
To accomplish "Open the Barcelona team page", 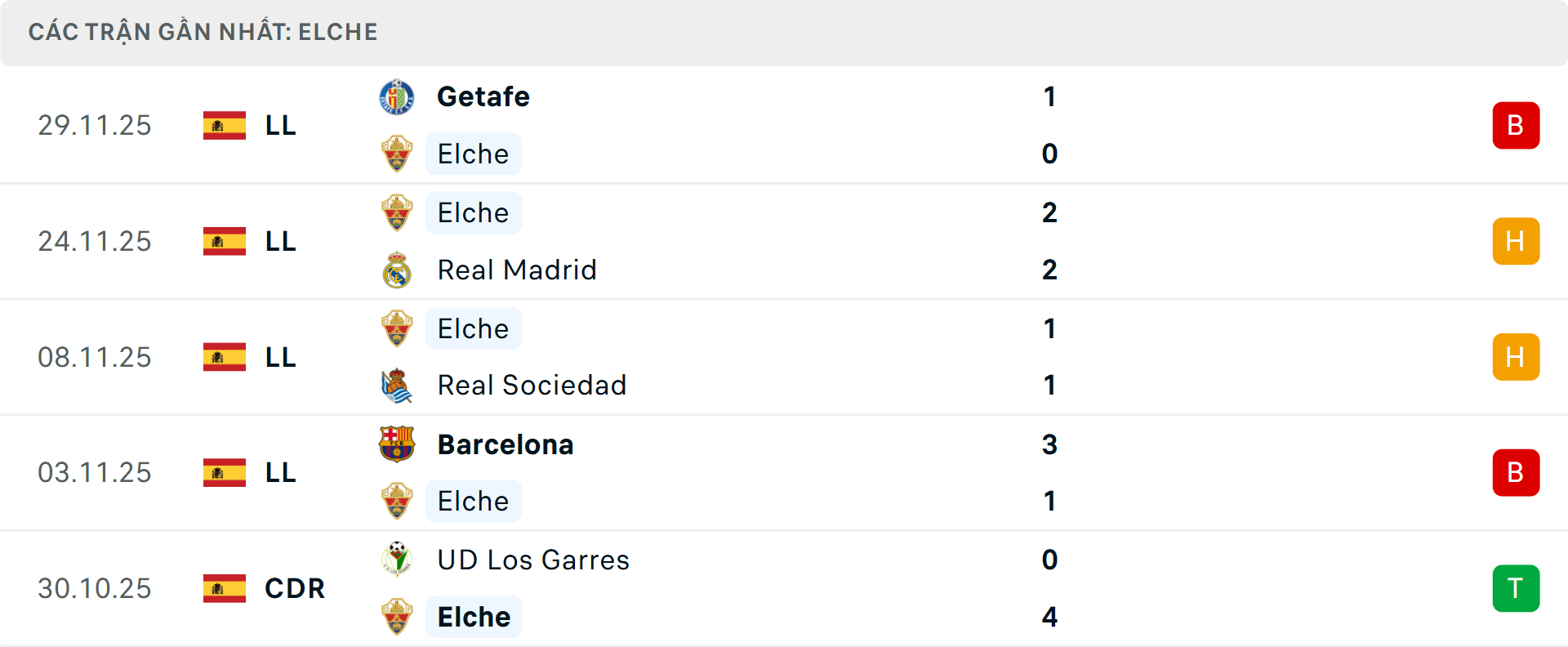I will [x=506, y=444].
